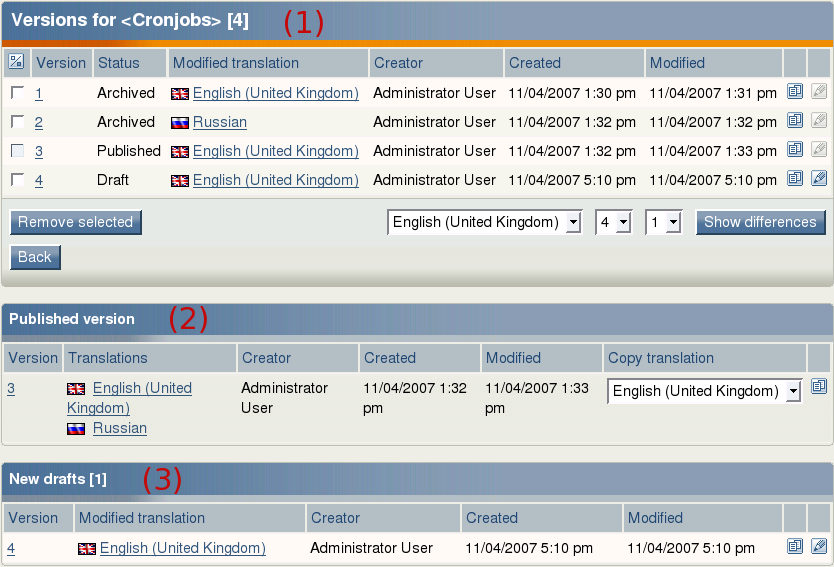
Task: Click disabled edit icon for version 2
Action: pos(819,120)
